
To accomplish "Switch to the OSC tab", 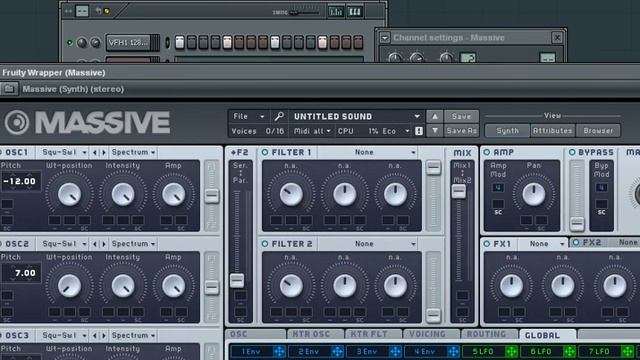I will coord(255,334).
